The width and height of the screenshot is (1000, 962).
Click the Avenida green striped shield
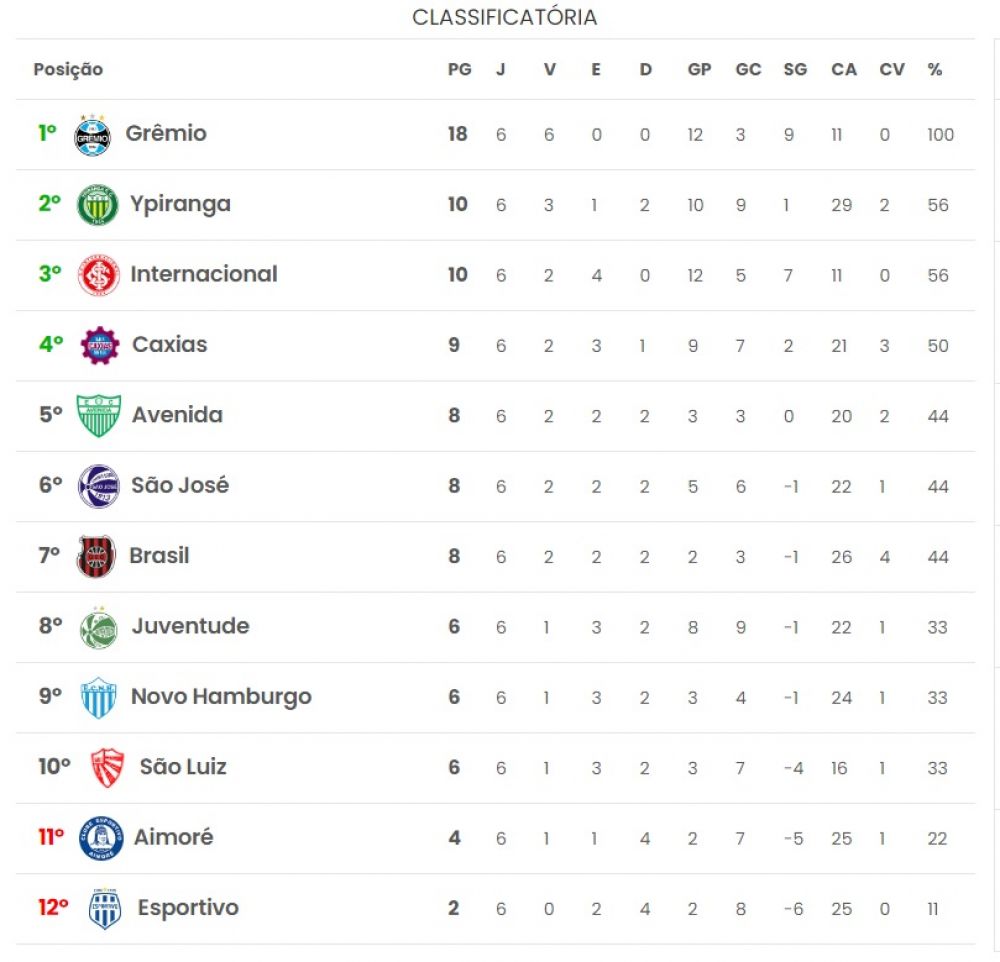point(98,415)
